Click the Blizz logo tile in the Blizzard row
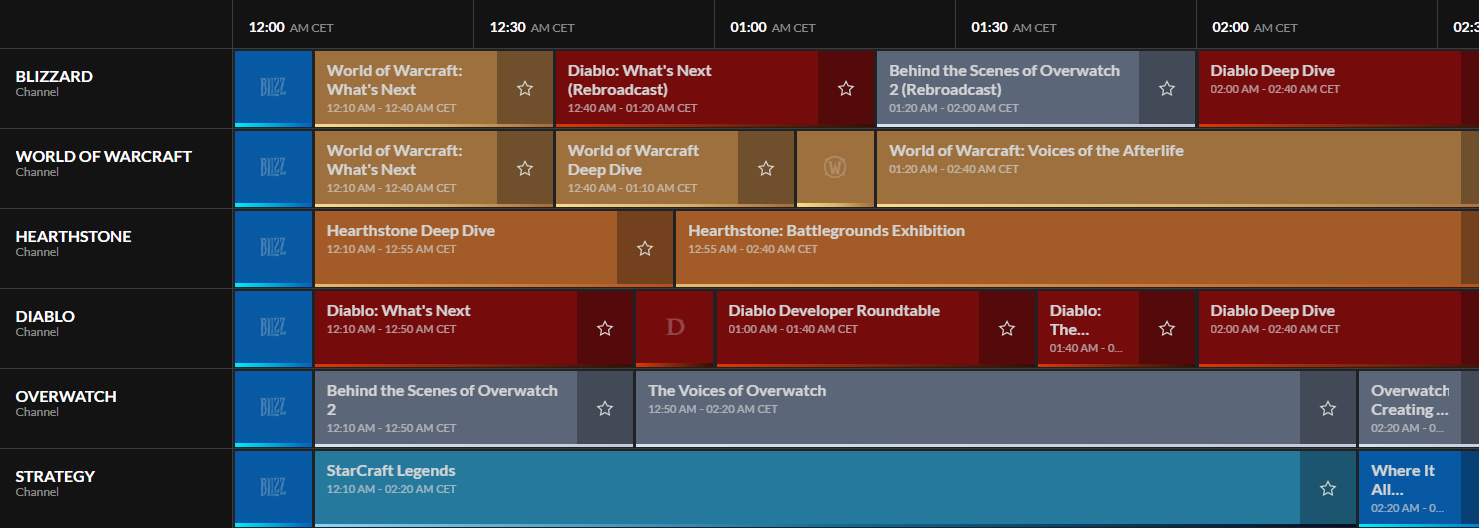Image resolution: width=1479 pixels, height=528 pixels. (273, 88)
